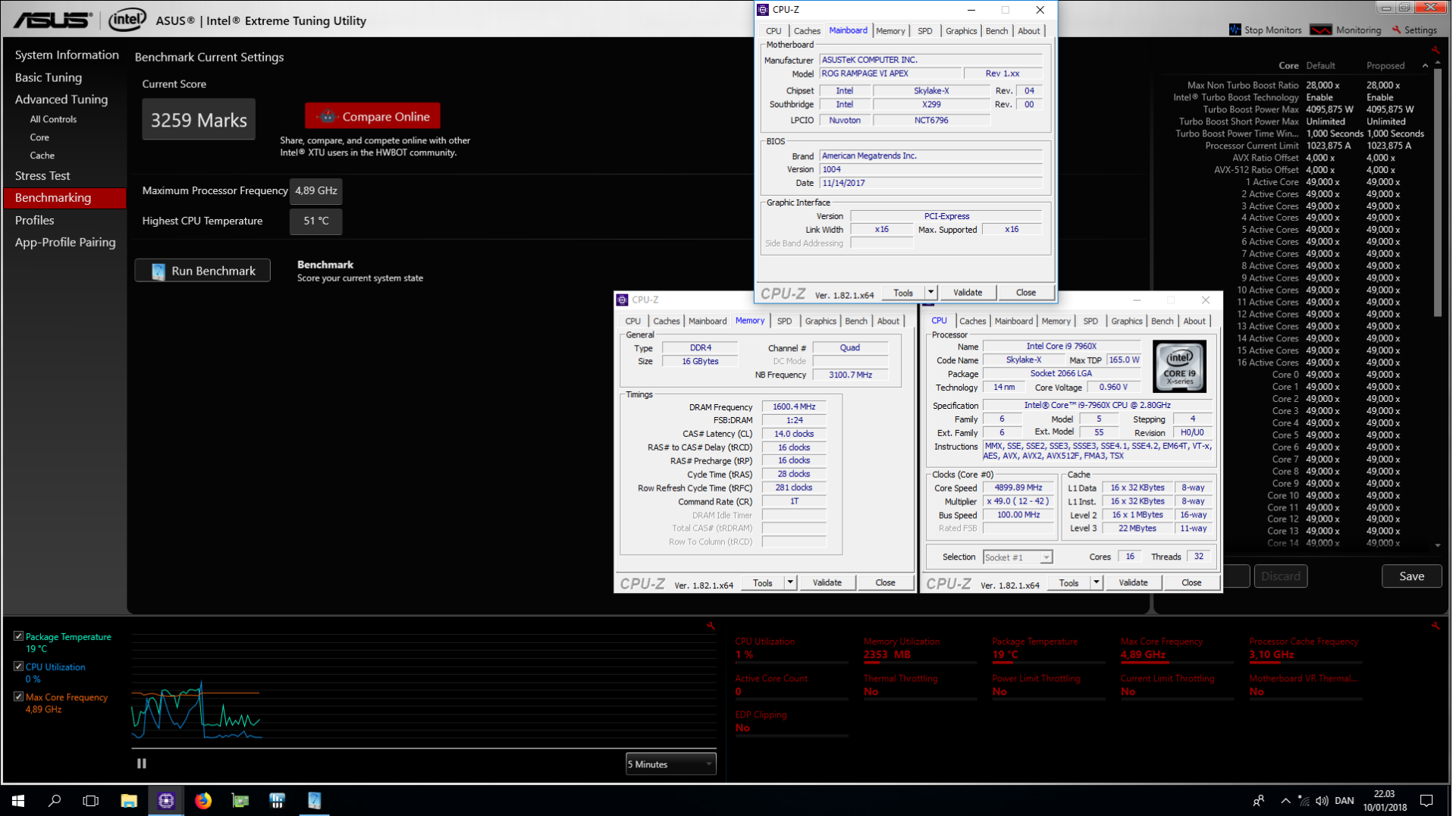Open Windows search icon on taskbar
The image size is (1456, 816).
[55, 802]
